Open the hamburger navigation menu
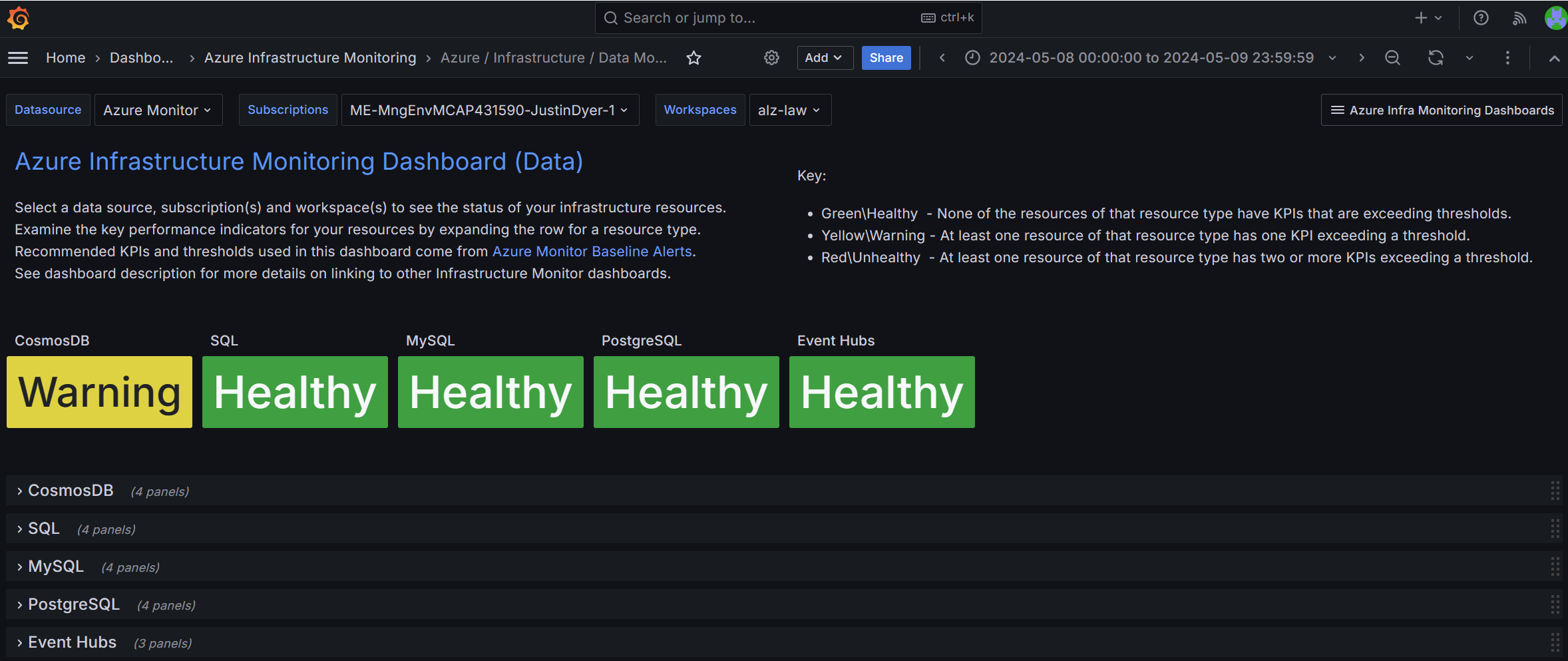 coord(18,58)
